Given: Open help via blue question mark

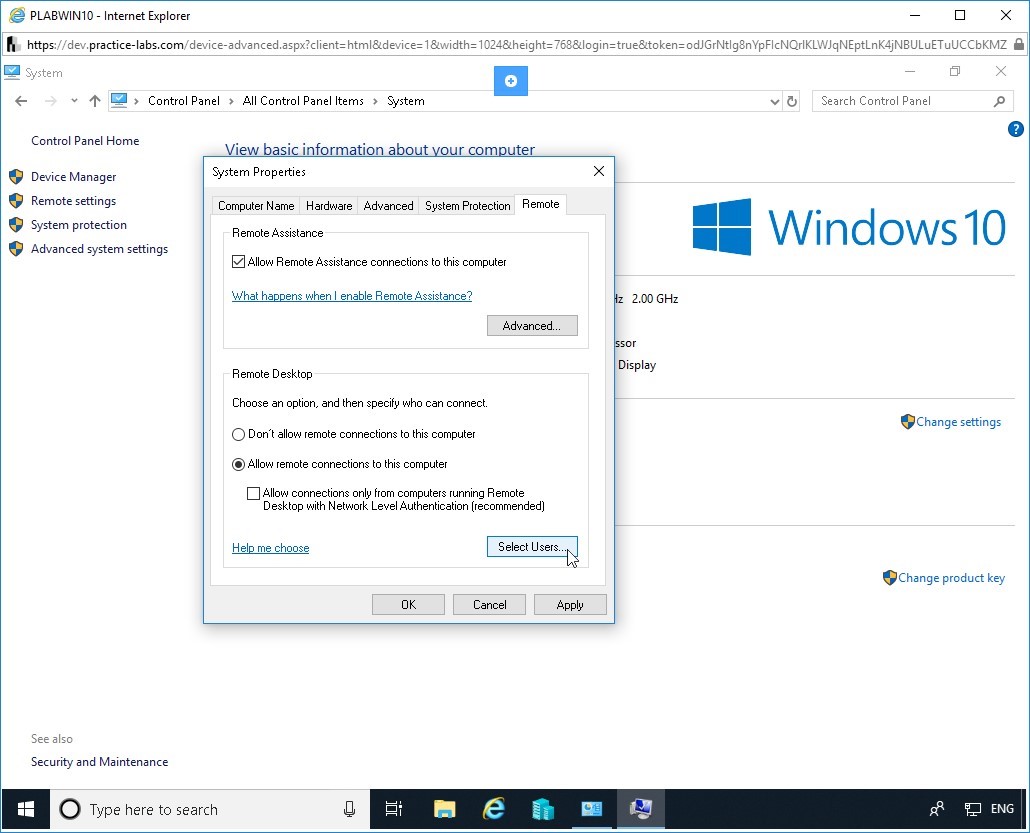Looking at the screenshot, I should coord(1015,129).
